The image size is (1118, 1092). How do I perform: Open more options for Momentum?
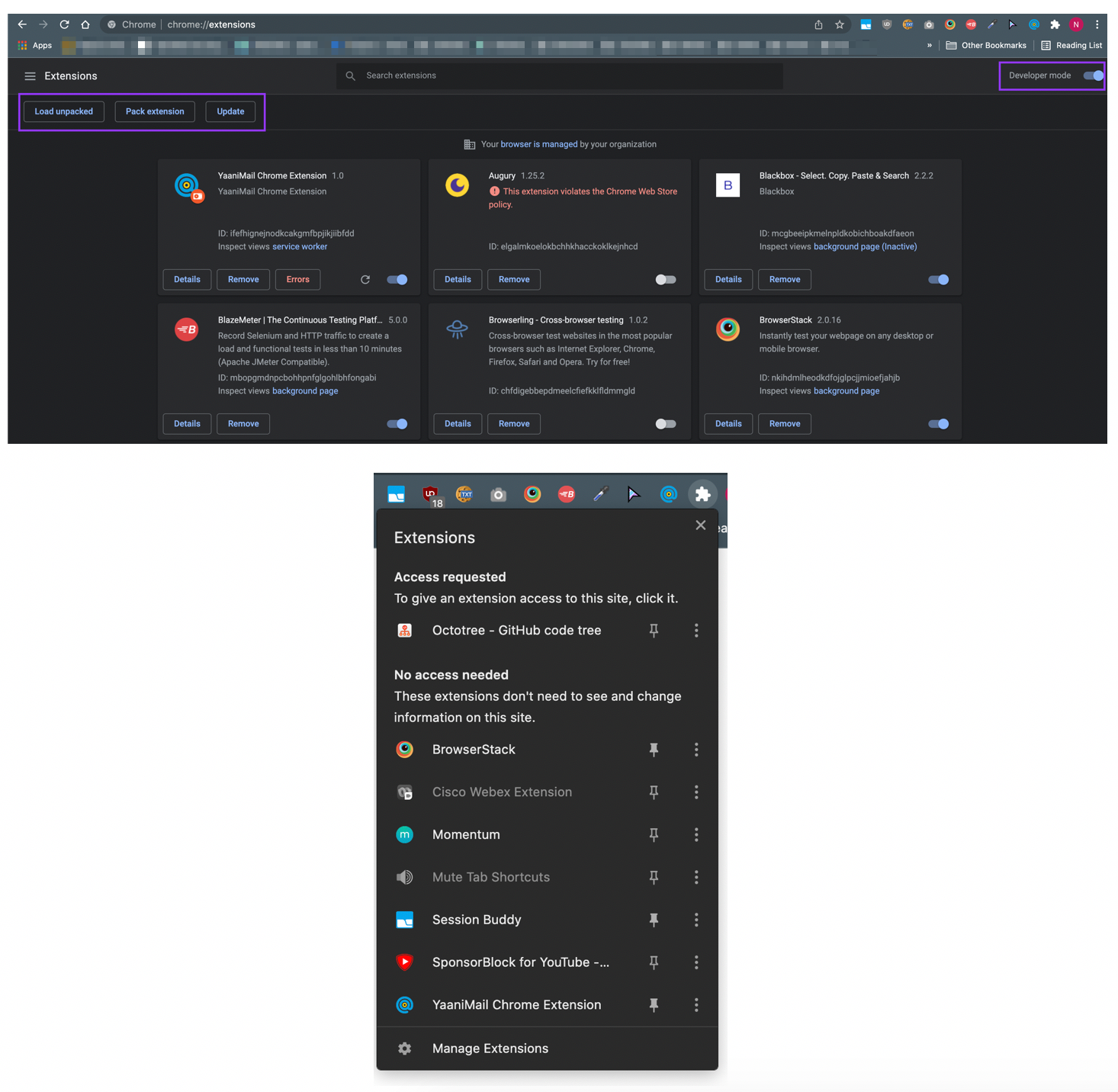point(696,835)
